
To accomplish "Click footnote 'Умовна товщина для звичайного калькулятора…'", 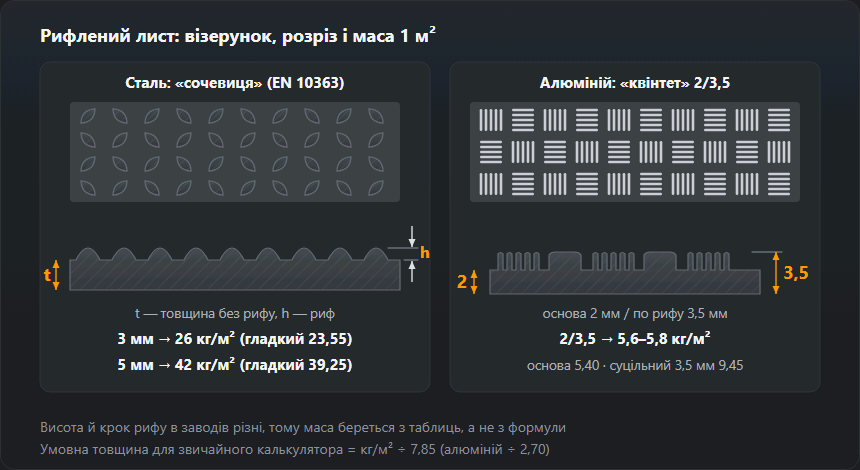I will click(x=295, y=449).
